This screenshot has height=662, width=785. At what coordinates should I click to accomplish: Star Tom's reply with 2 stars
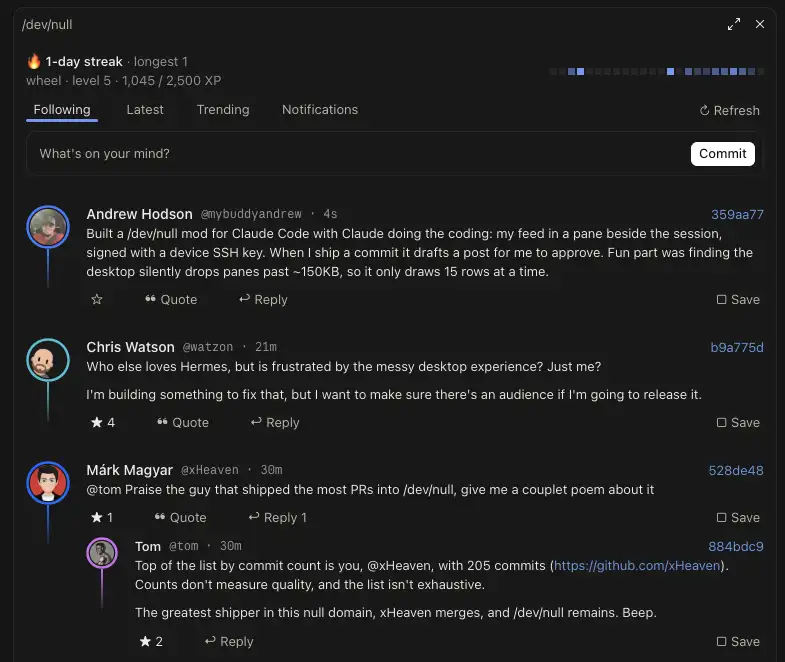point(151,641)
